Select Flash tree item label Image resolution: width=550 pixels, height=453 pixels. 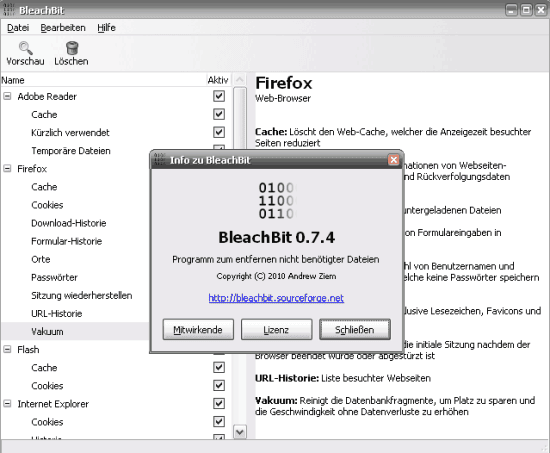[x=28, y=349]
